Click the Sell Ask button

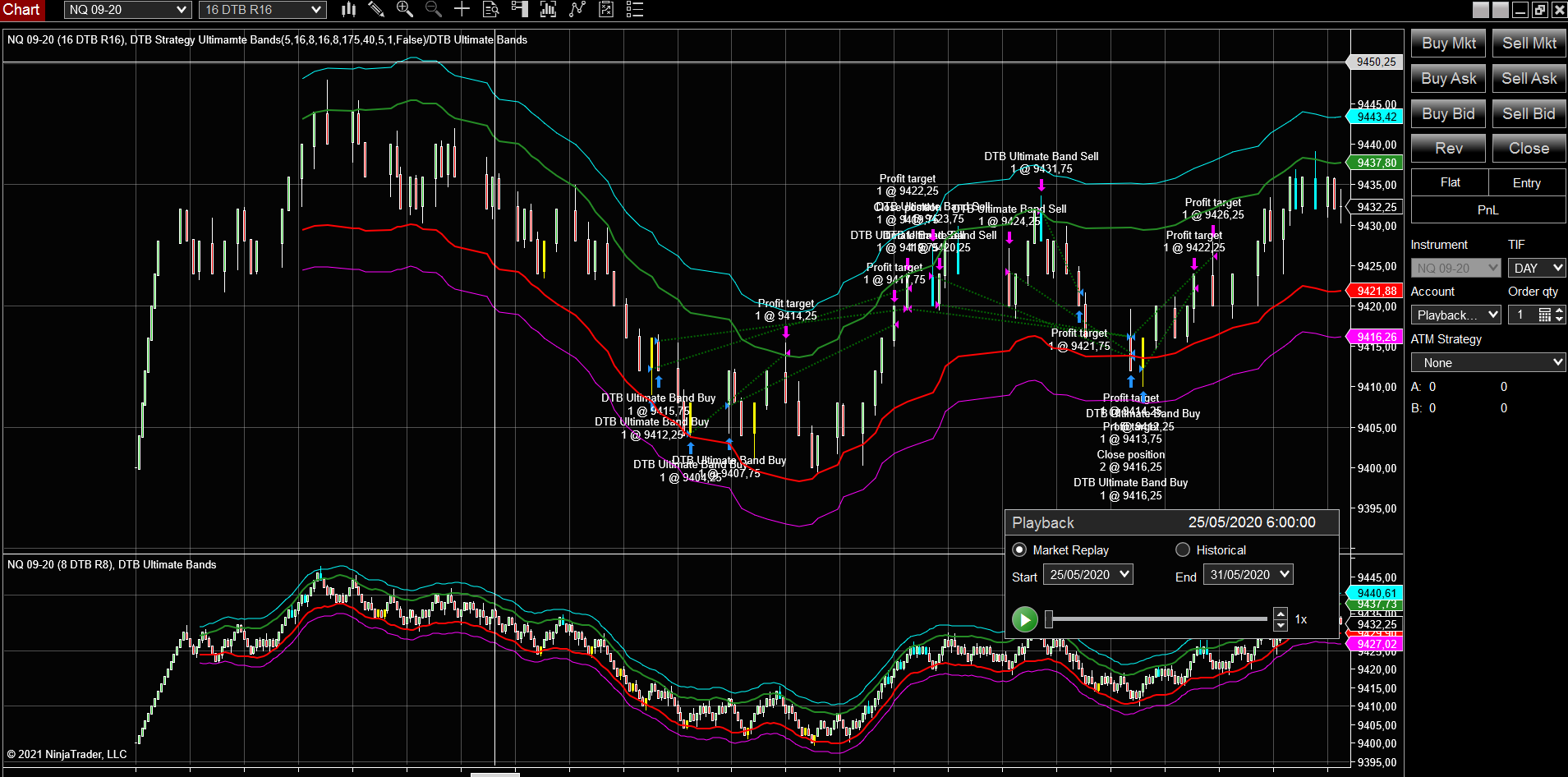(x=1529, y=79)
